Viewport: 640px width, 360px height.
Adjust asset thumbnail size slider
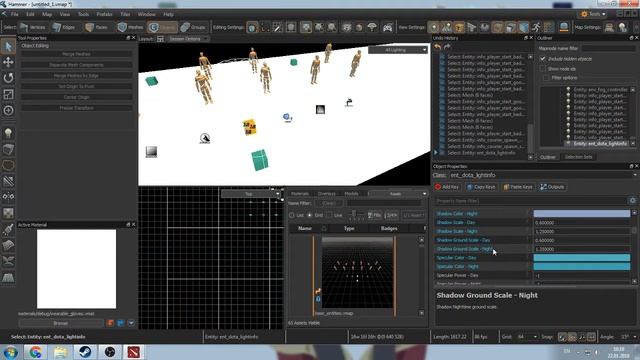tap(354, 215)
